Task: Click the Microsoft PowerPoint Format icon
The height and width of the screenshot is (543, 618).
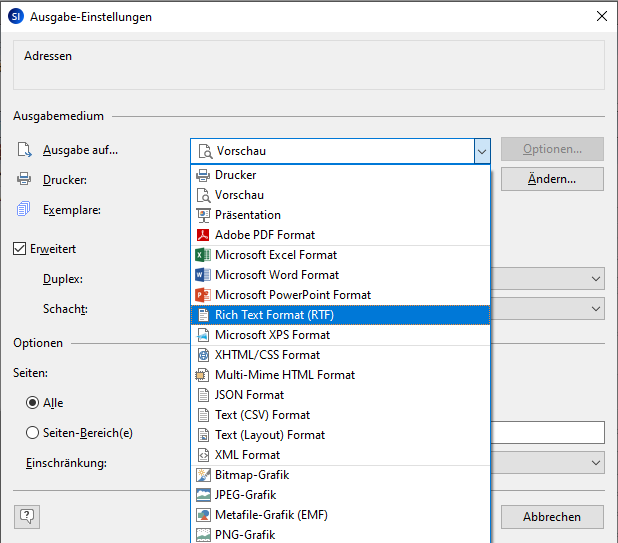Action: [203, 295]
